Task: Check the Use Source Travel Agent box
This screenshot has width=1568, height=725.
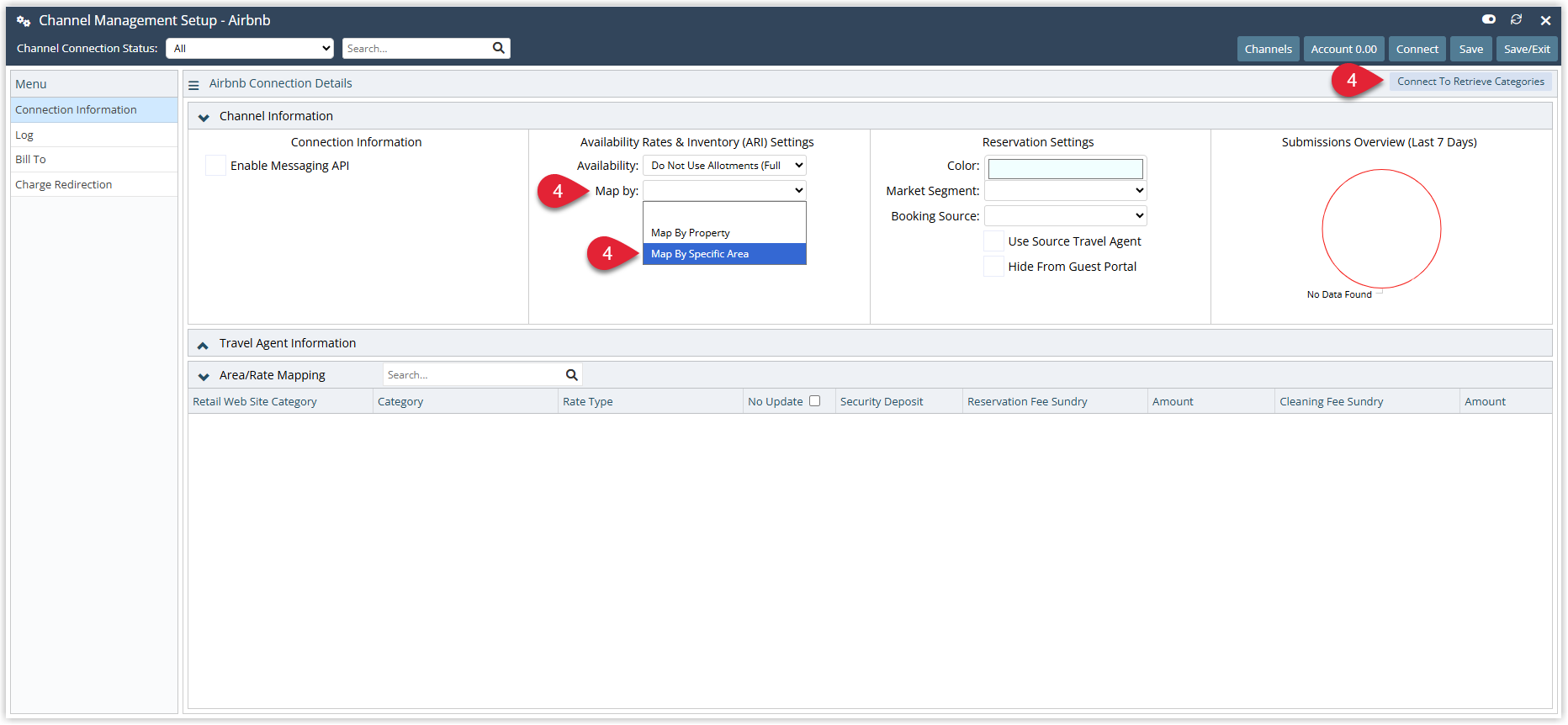Action: [994, 241]
